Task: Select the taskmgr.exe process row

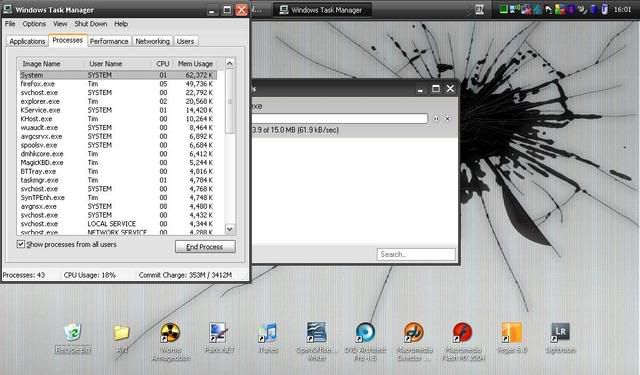Action: (x=118, y=180)
